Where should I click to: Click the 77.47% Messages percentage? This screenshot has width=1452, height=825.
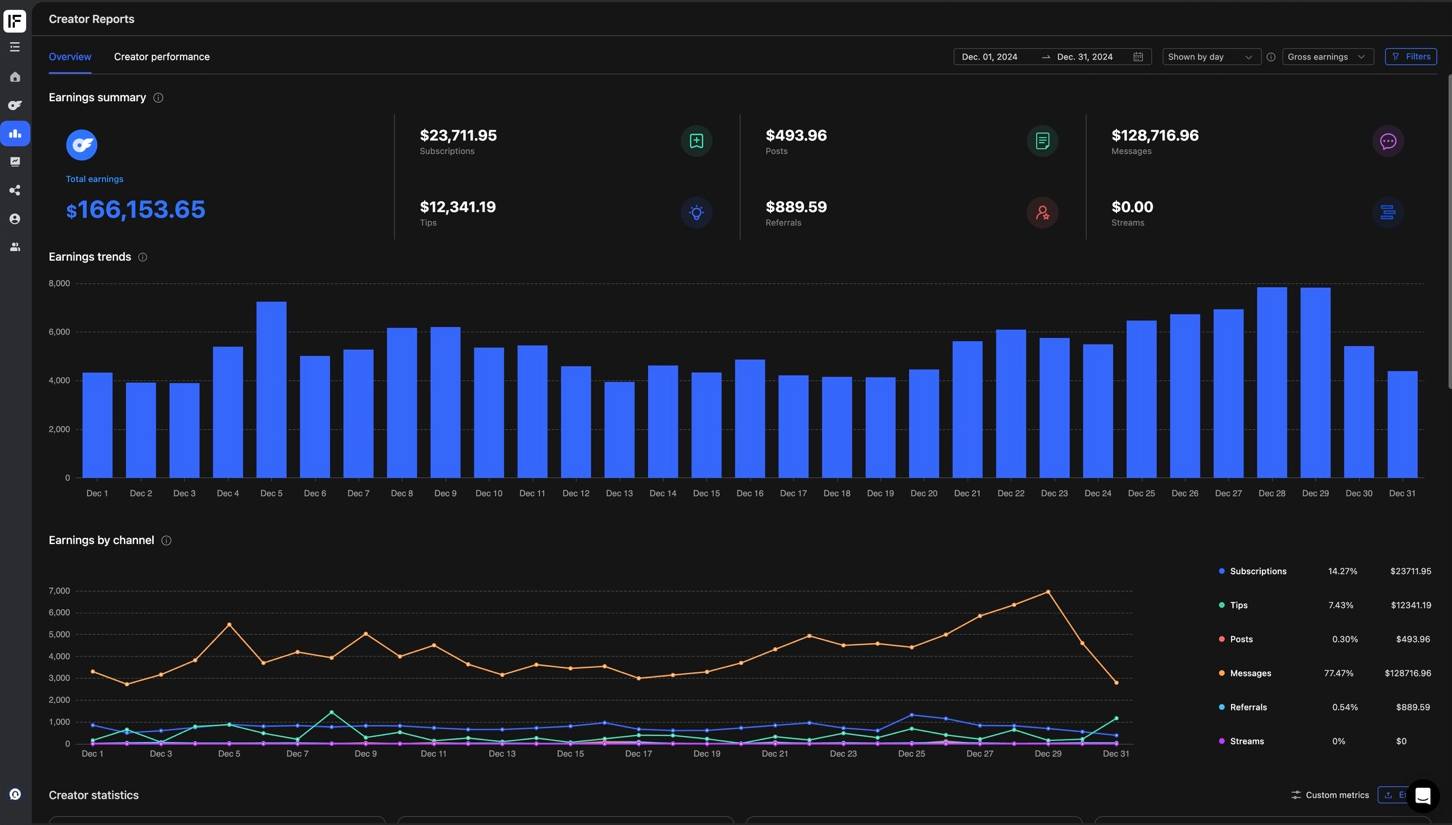[1339, 674]
